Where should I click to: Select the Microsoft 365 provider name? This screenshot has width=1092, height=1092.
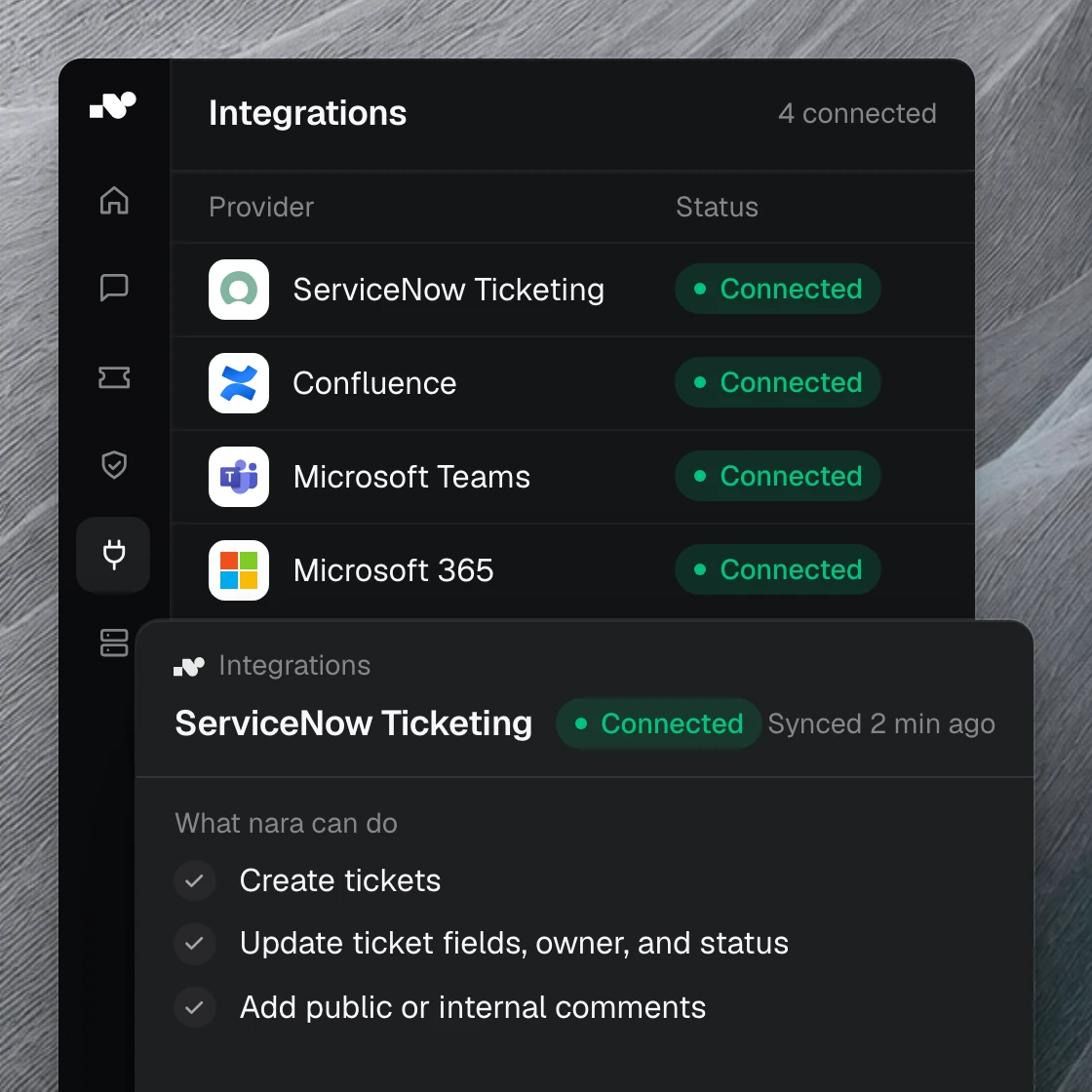tap(394, 570)
